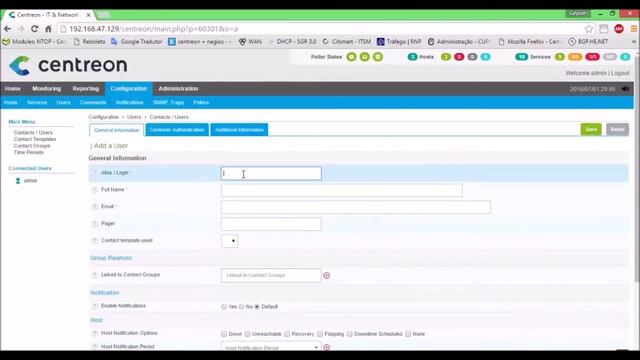Open the WAN bookmark
The image size is (640, 360).
pyautogui.click(x=250, y=42)
